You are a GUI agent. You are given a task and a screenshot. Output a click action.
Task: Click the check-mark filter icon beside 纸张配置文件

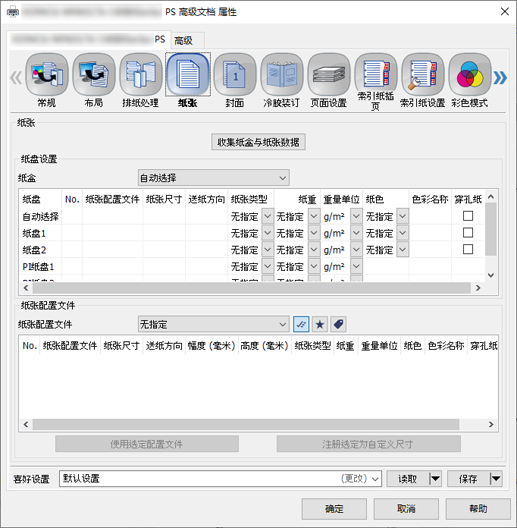301,324
